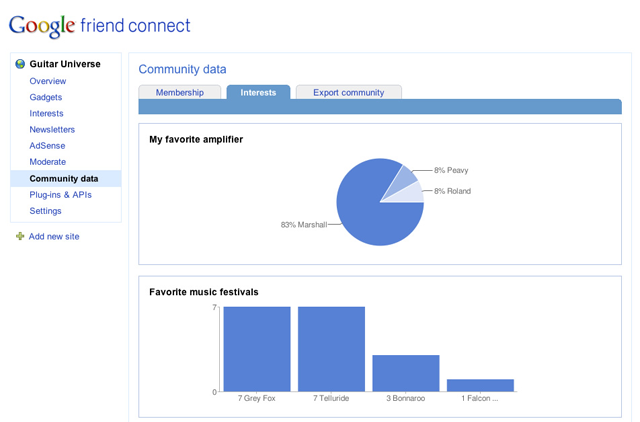640x422 pixels.
Task: Click the 8% Roland label
Action: click(x=452, y=191)
